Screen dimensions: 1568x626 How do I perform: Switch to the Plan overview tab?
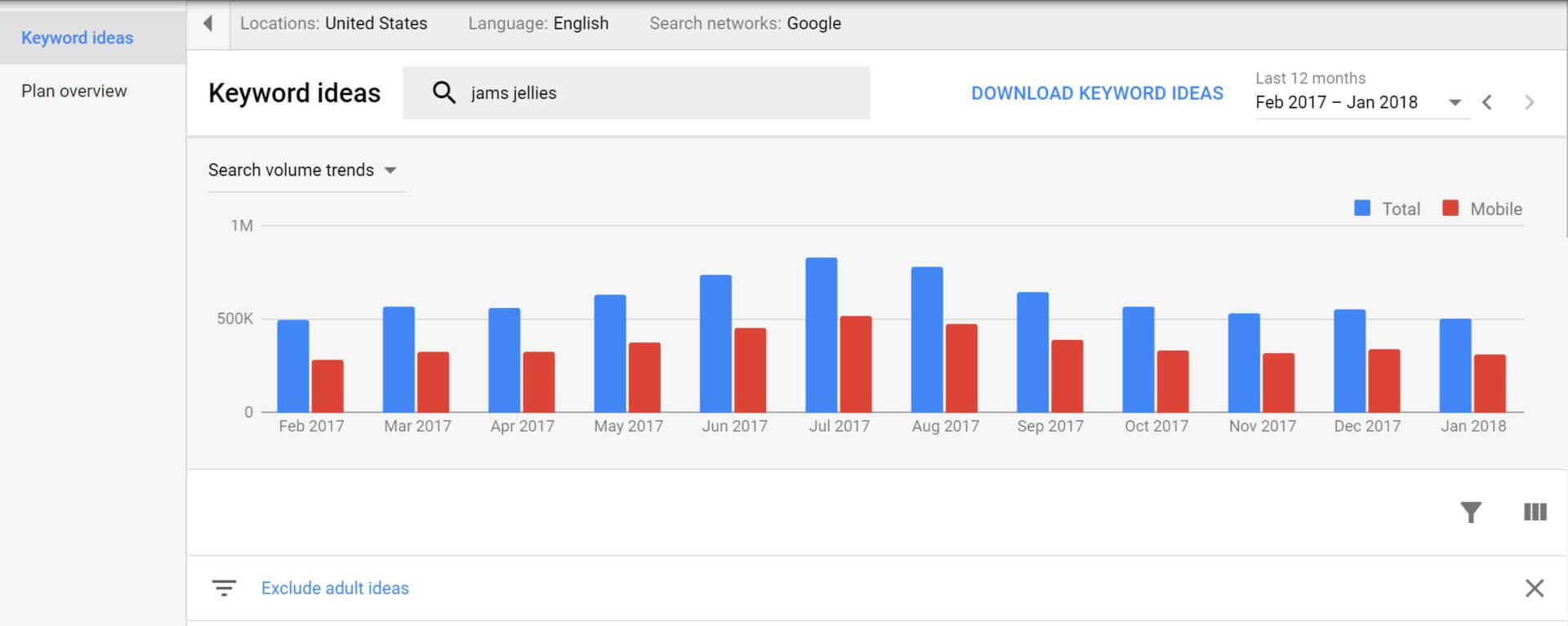[x=74, y=91]
